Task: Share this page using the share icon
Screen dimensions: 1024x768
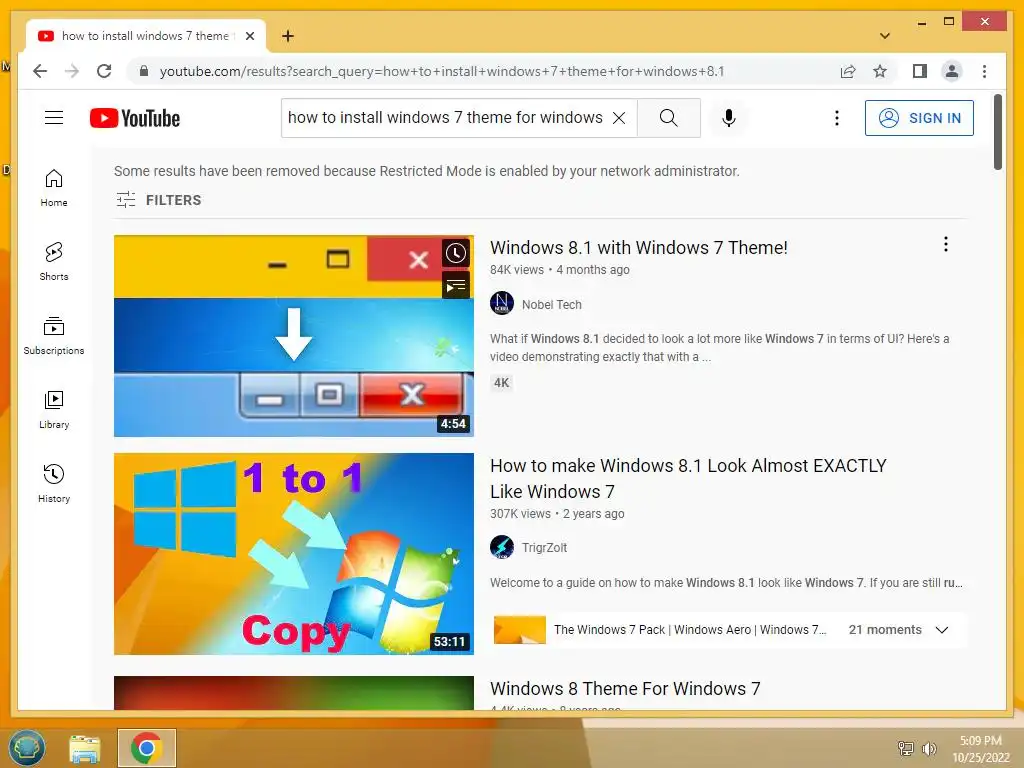Action: pos(848,71)
